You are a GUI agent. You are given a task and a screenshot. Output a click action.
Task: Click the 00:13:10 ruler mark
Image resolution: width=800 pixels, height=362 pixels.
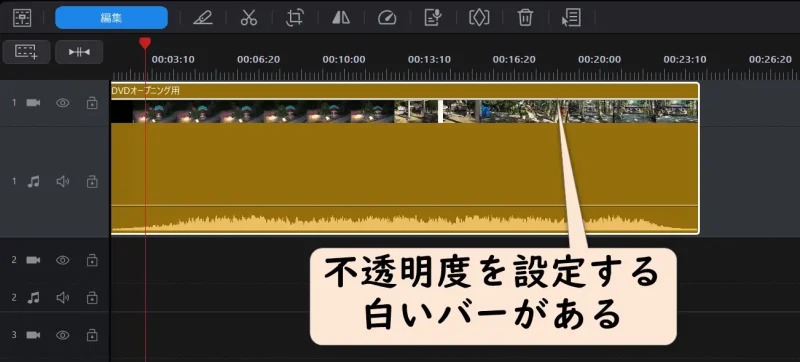pos(429,60)
